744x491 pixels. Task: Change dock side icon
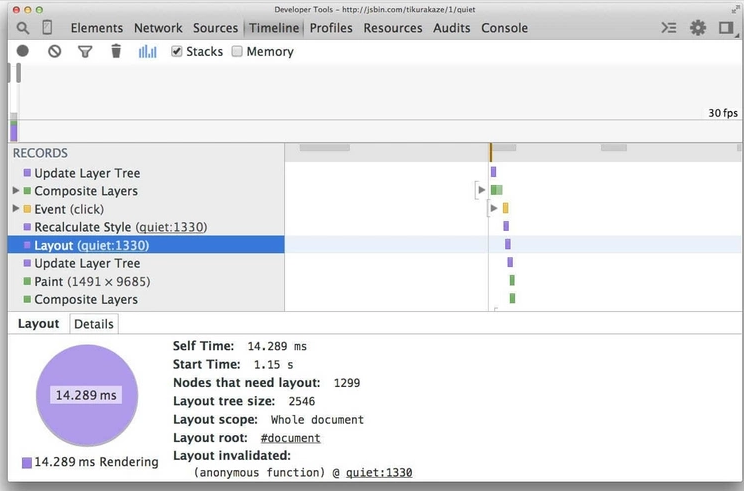727,28
